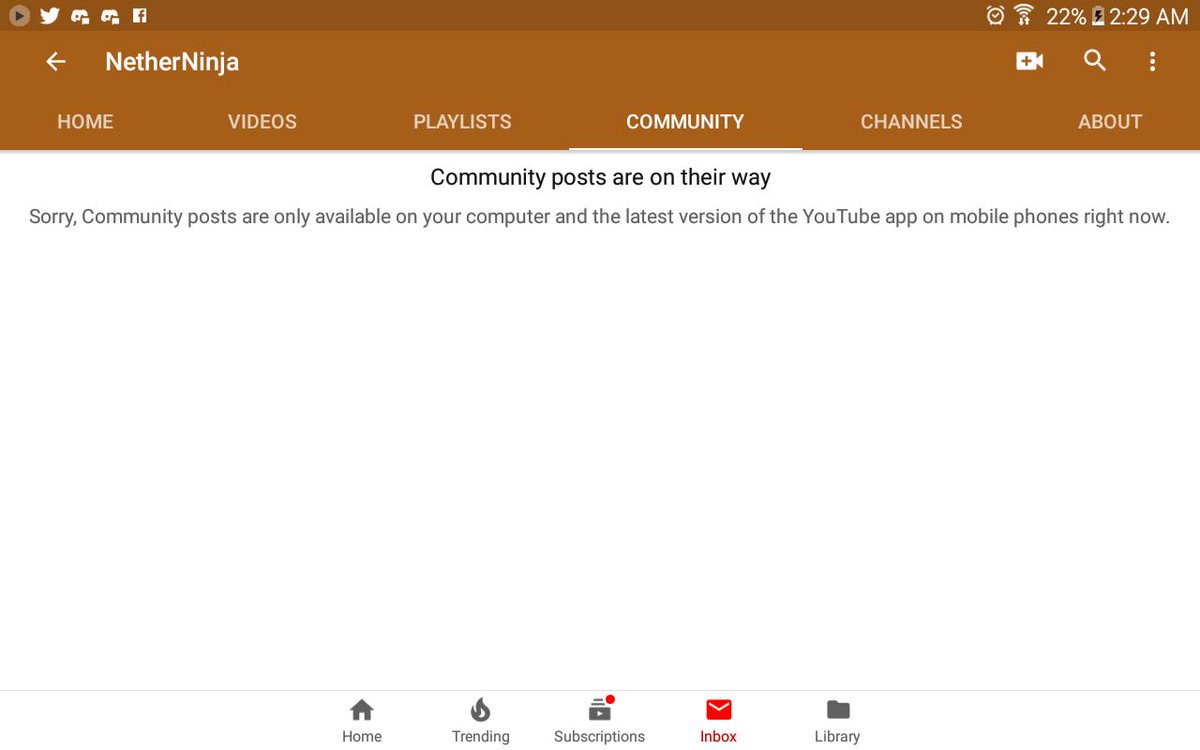Open the VIDEOS tab
Screen dimensions: 1200x750
pos(262,122)
